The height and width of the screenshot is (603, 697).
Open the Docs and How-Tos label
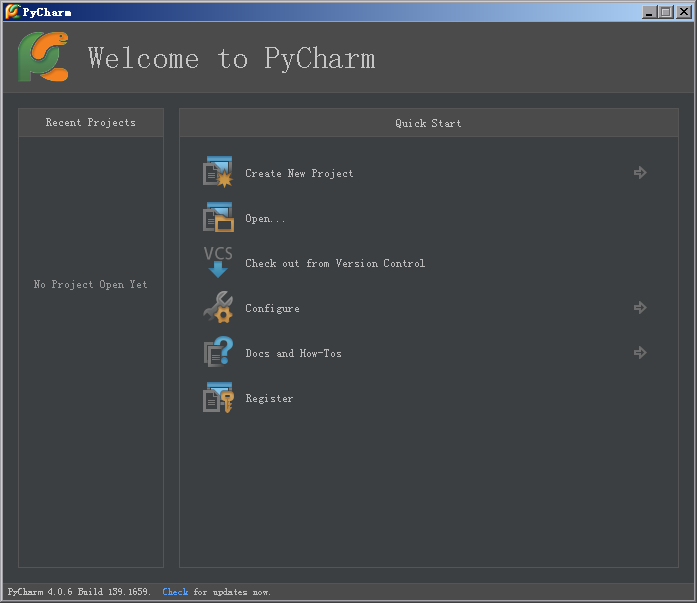point(293,353)
